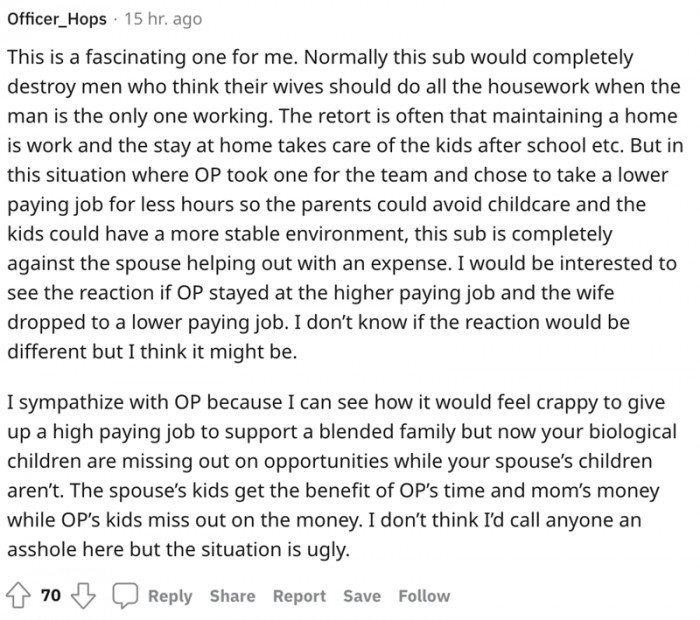Click the speech bubble reply icon
700x620 pixels.
[123, 596]
